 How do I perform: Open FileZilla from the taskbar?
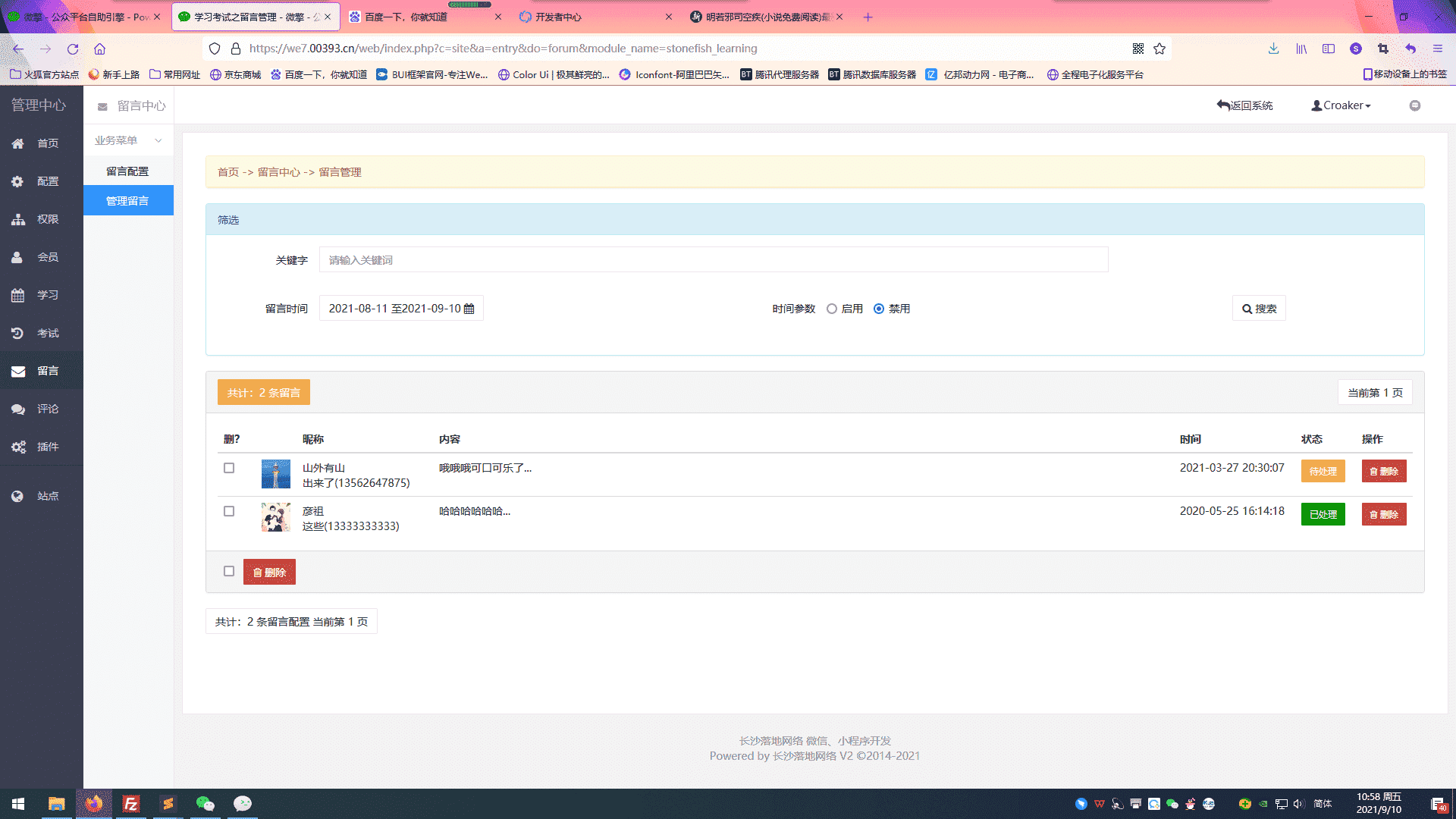tap(130, 804)
